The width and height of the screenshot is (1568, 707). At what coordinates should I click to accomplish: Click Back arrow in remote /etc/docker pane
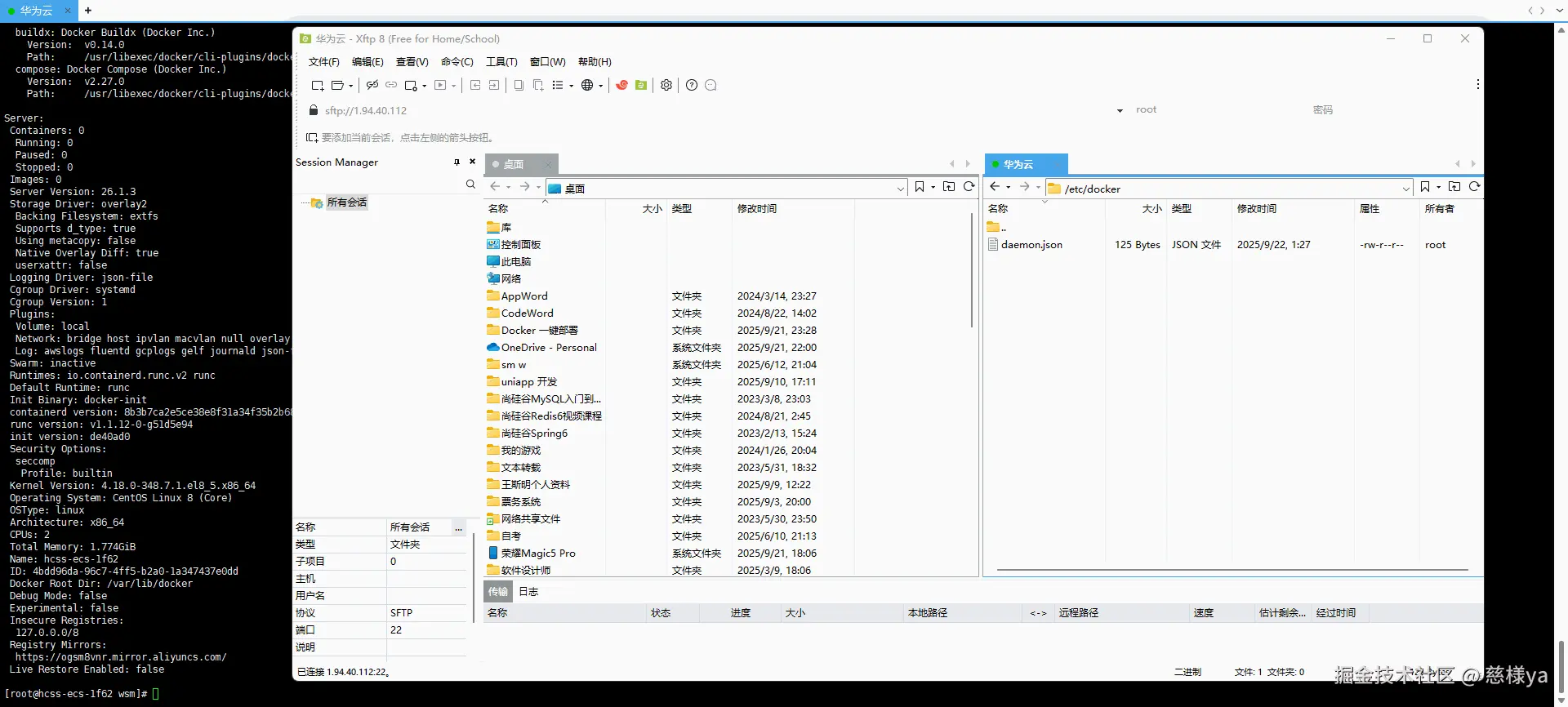(995, 187)
